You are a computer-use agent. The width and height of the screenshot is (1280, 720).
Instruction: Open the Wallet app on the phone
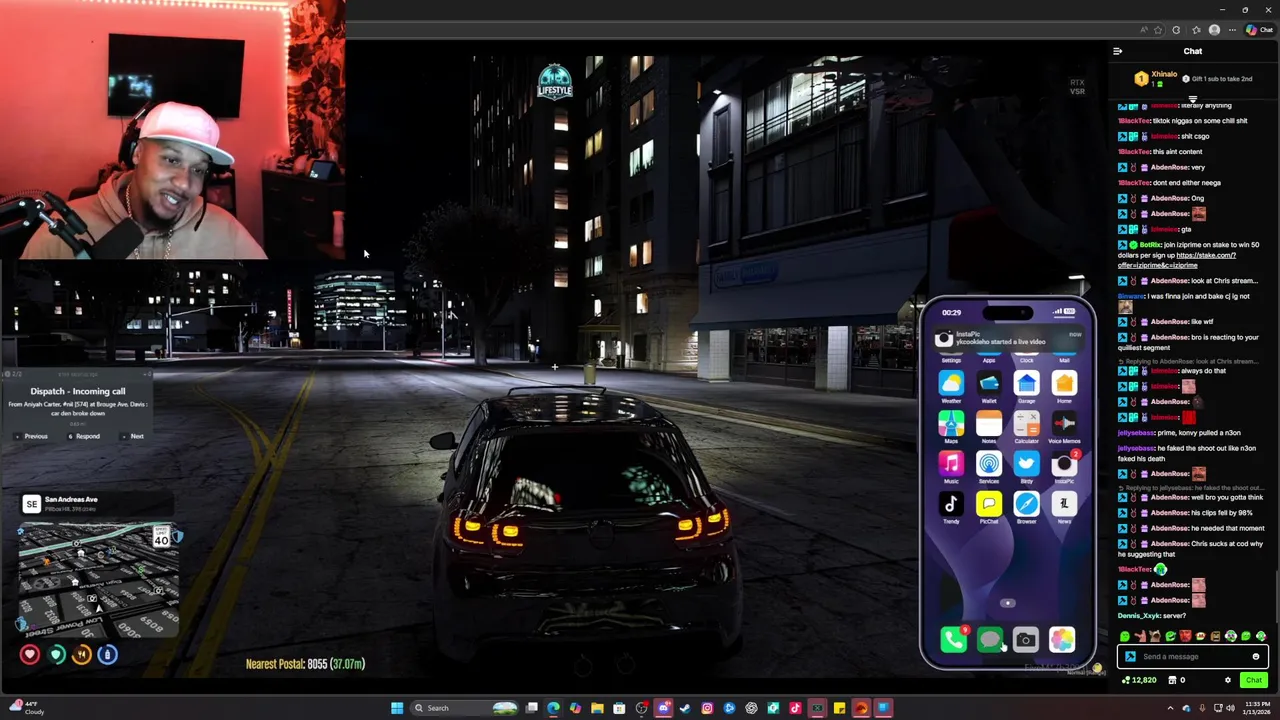pos(989,384)
